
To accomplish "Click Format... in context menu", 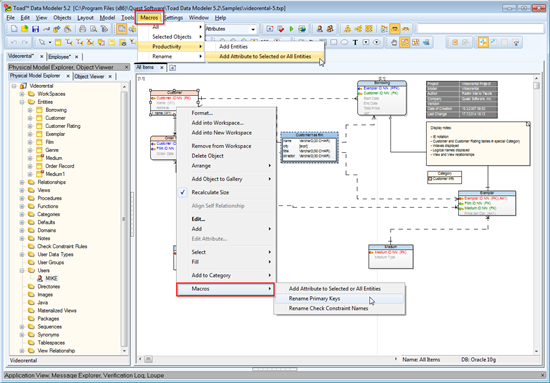I will pos(226,113).
